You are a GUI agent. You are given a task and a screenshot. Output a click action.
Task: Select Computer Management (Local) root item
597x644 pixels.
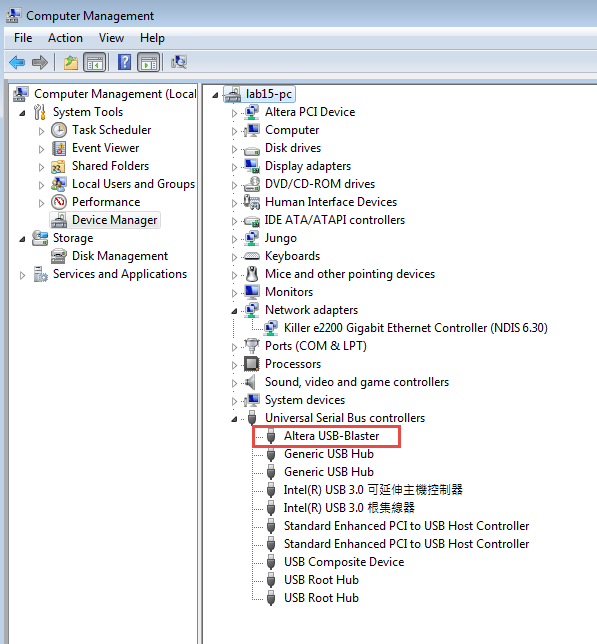point(115,94)
